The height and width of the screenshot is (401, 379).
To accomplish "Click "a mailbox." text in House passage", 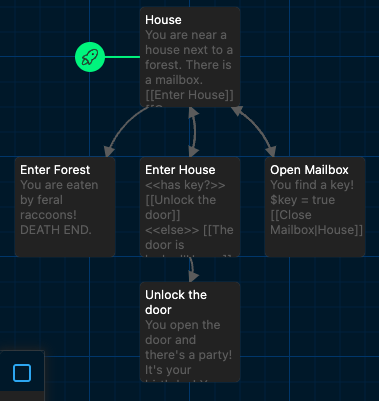I will (174, 80).
